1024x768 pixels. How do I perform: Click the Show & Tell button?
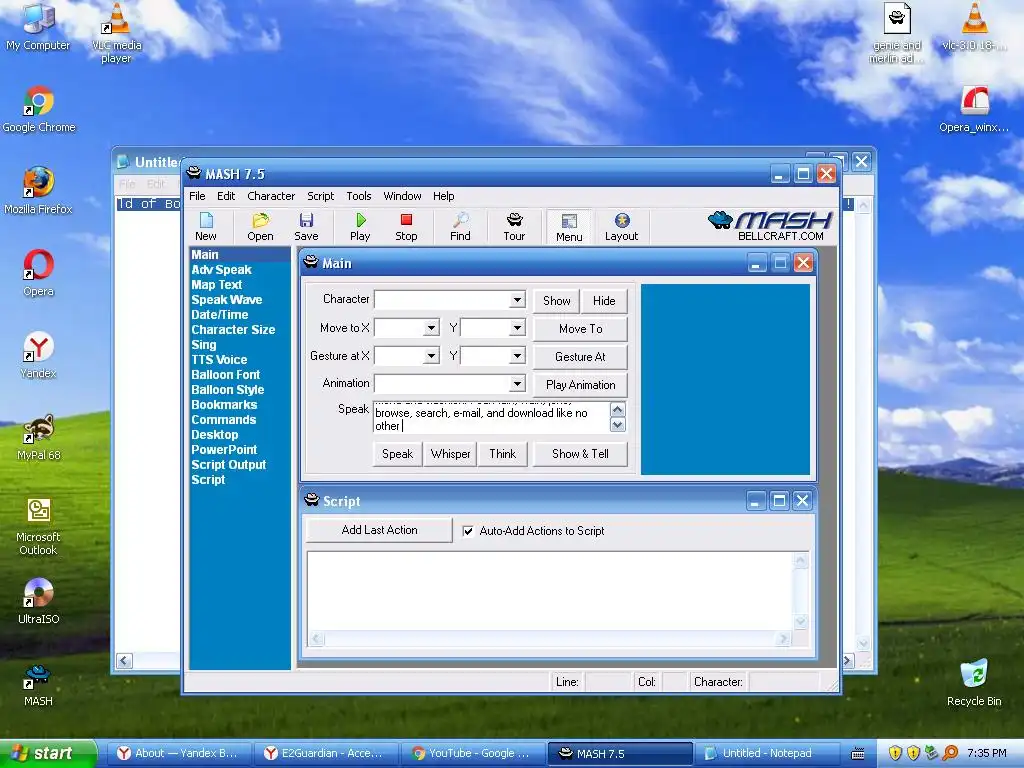tap(581, 454)
